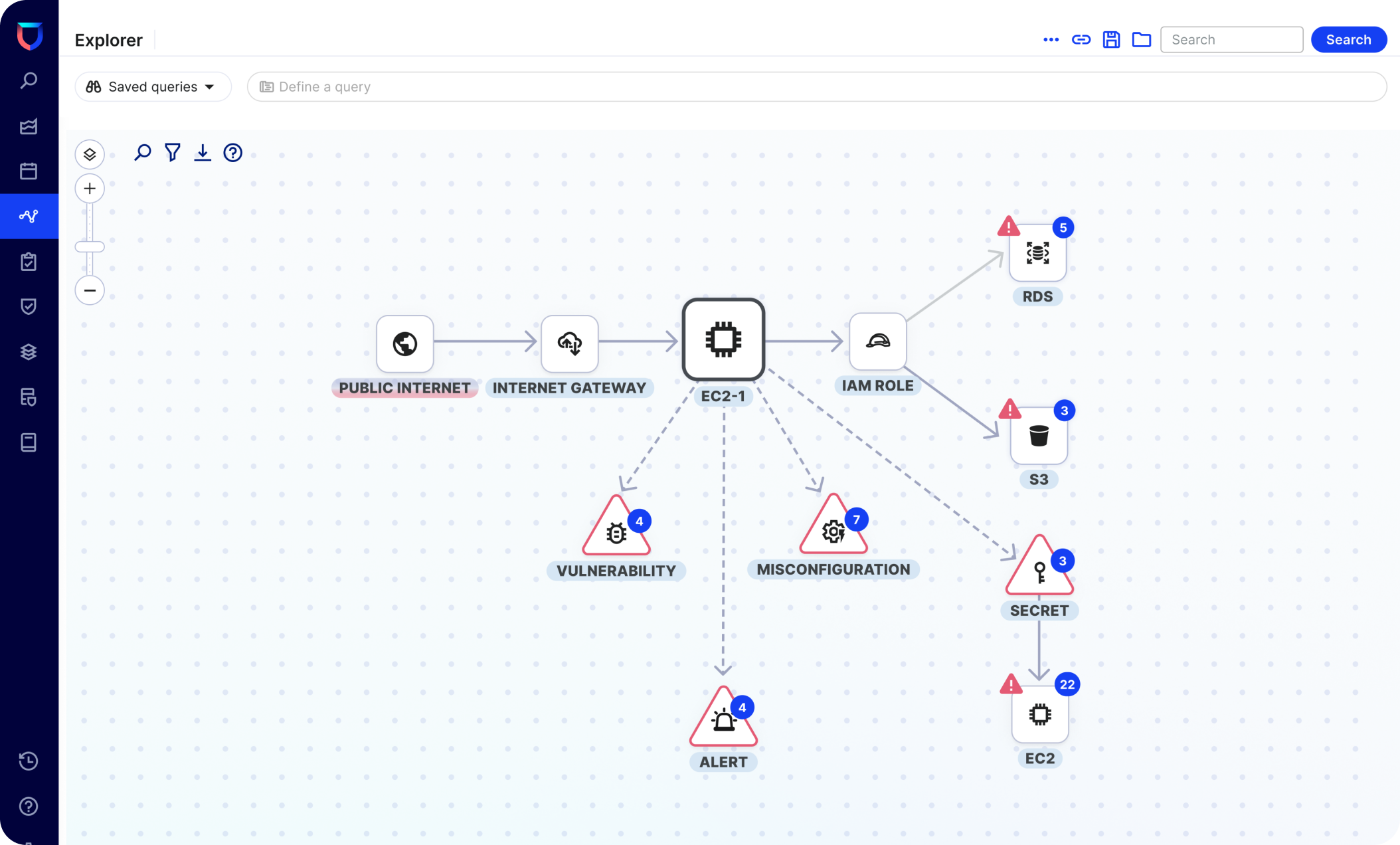The image size is (1400, 845).
Task: Select the EC2-1 chip node
Action: tap(723, 340)
